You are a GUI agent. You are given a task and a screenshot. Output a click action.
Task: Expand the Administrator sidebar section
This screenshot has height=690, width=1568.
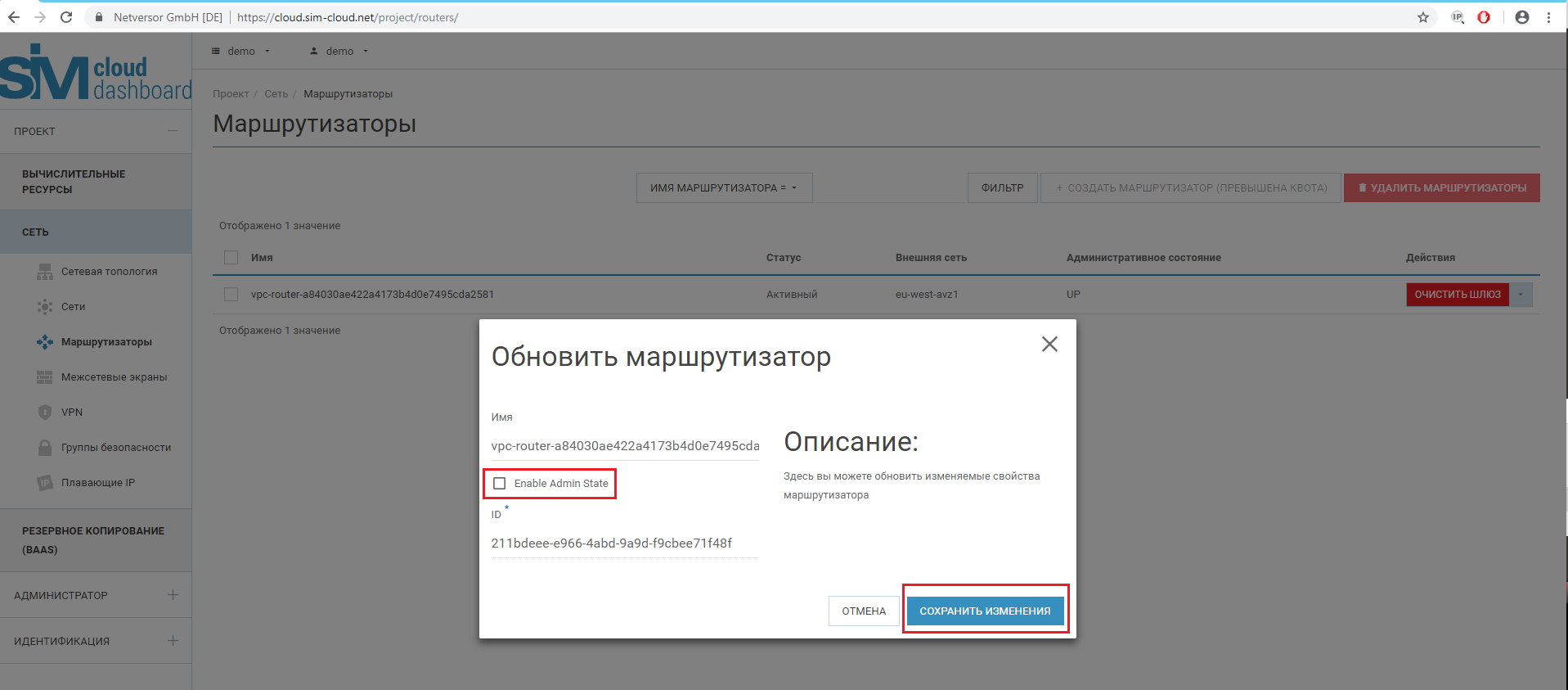tap(173, 595)
